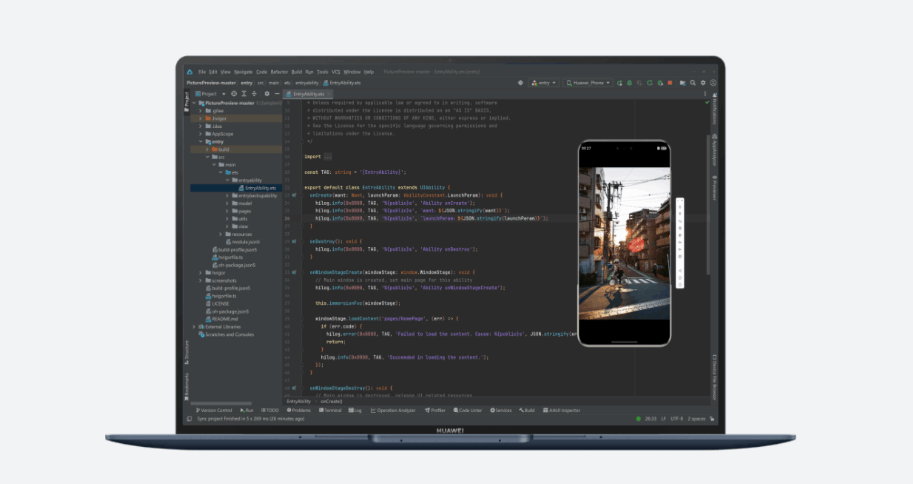Click the Project panel horizontal scrollbar
Image resolution: width=913 pixels, height=484 pixels.
click(x=221, y=403)
